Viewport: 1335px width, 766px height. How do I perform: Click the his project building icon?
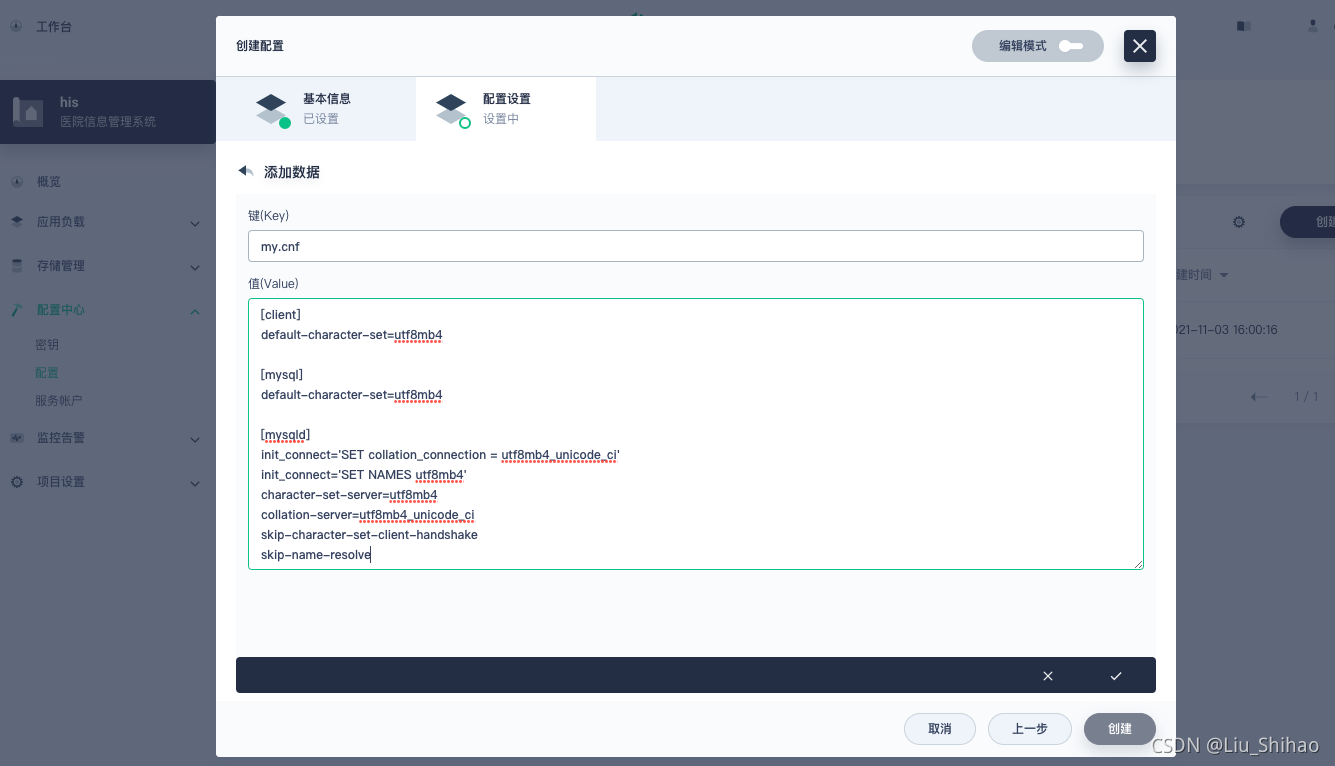click(x=28, y=112)
